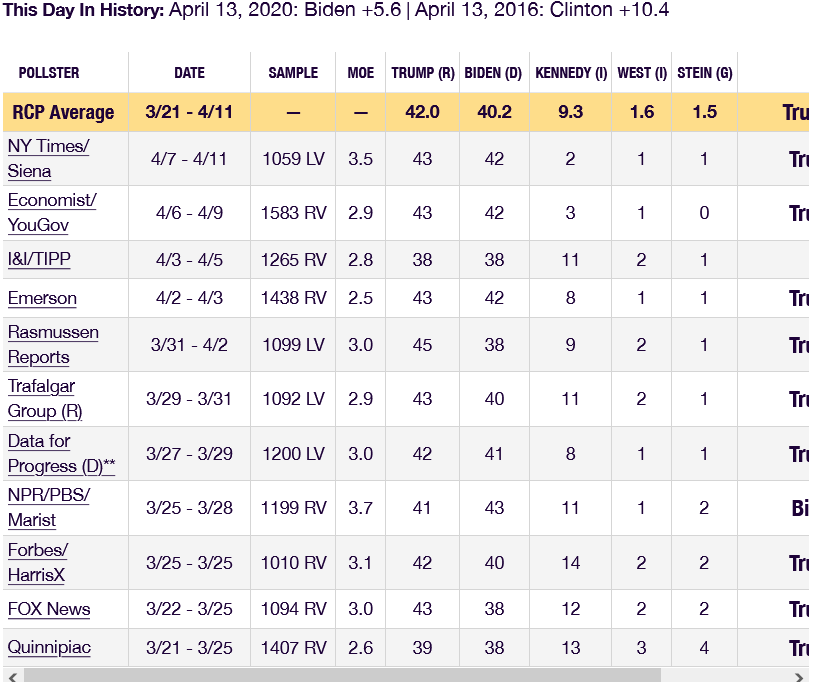Click Rasmussen sample 1099 LV

coord(293,345)
